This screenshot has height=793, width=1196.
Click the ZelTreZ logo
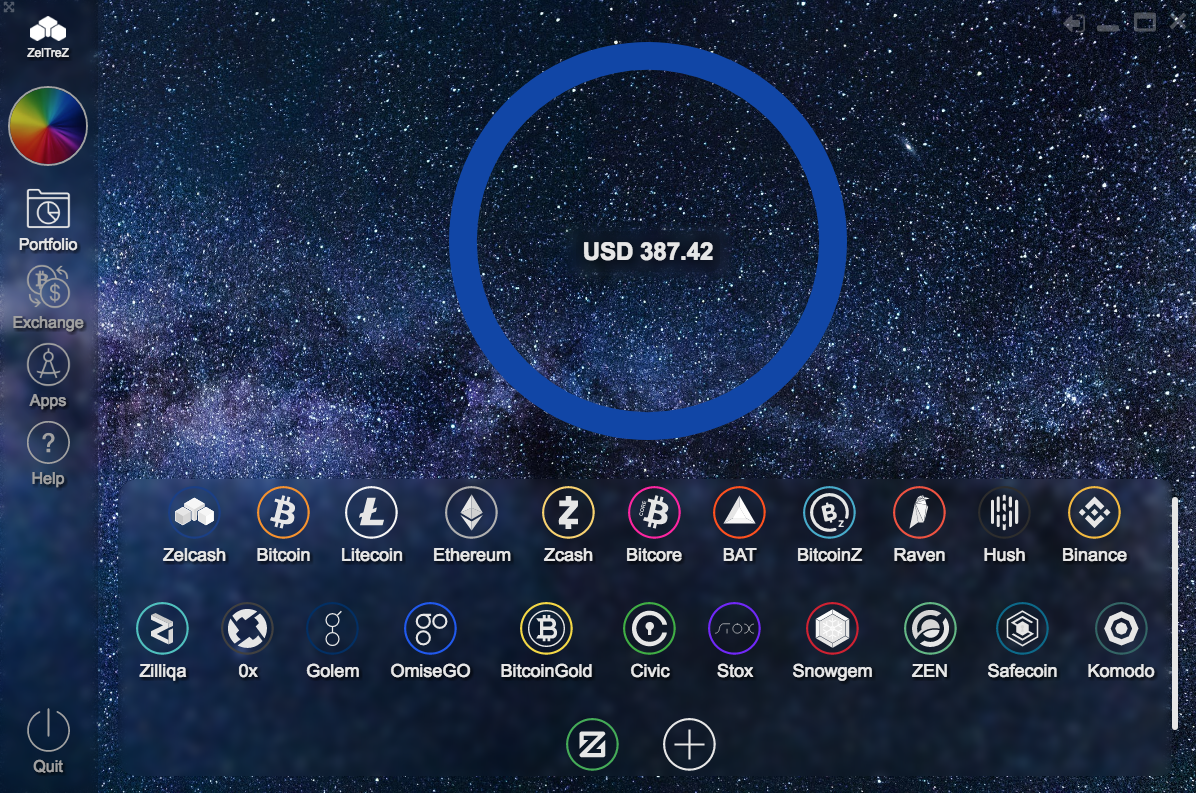pyautogui.click(x=48, y=37)
